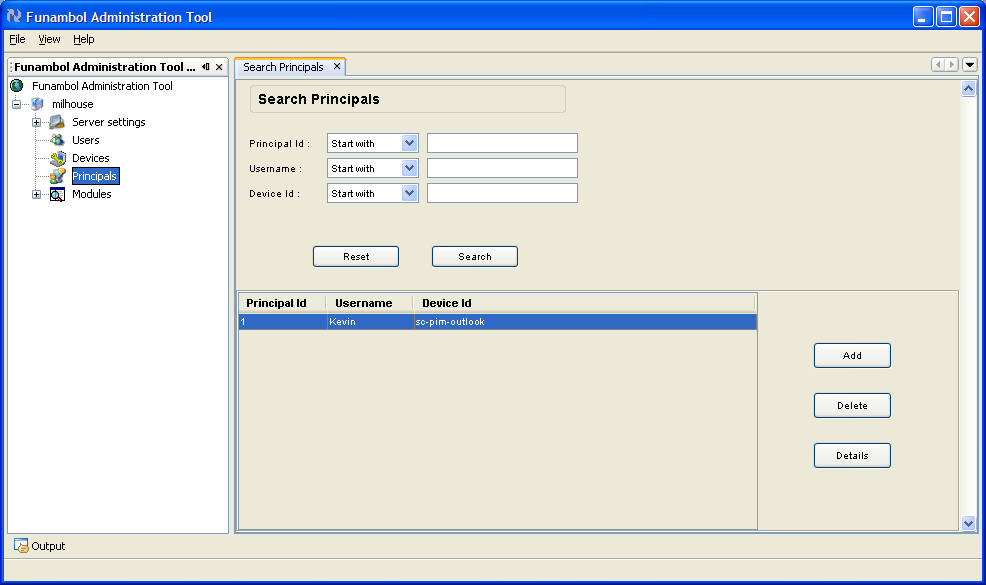The image size is (986, 585).
Task: Click the sc-pim-outlook device cell
Action: [585, 321]
